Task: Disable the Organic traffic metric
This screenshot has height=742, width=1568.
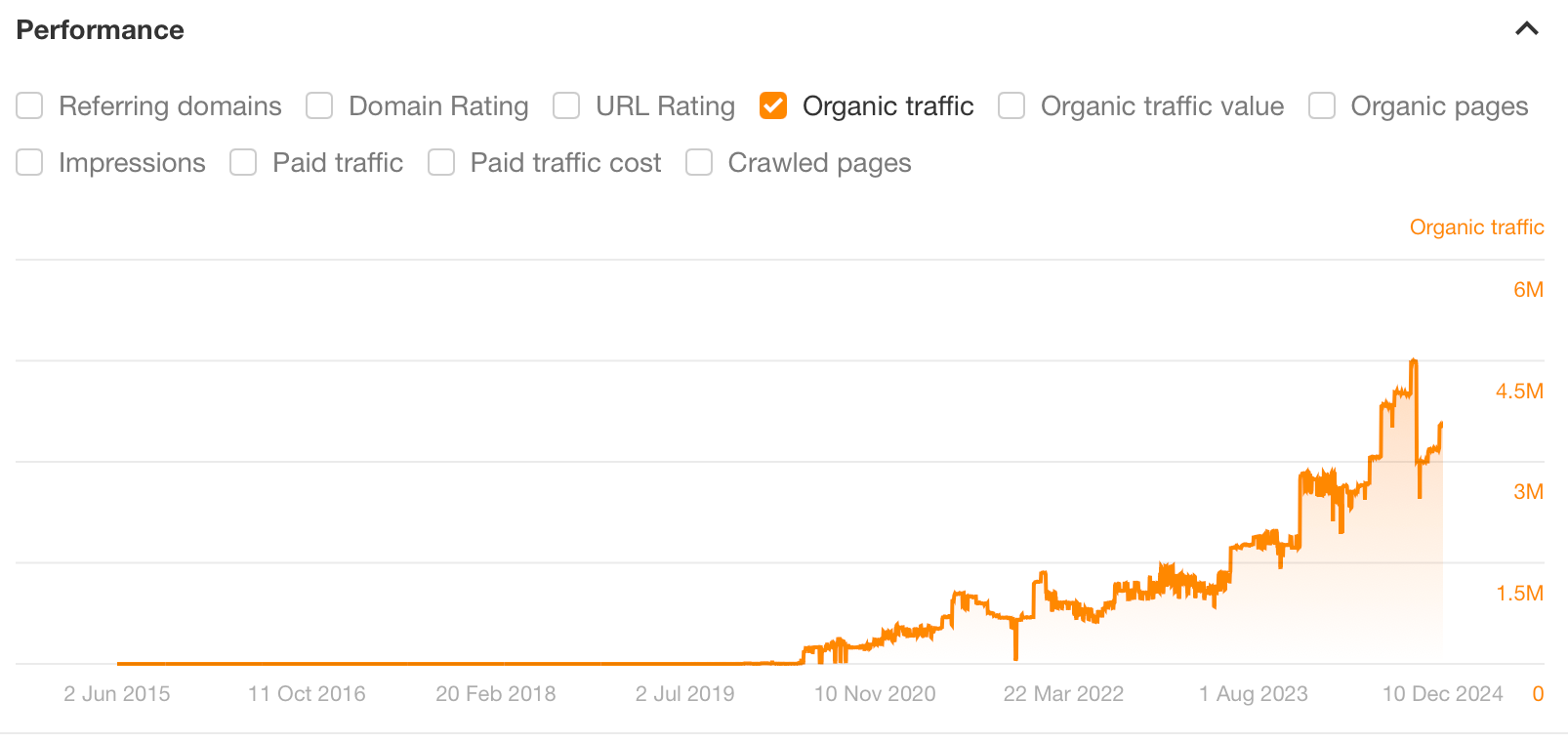Action: (x=772, y=105)
